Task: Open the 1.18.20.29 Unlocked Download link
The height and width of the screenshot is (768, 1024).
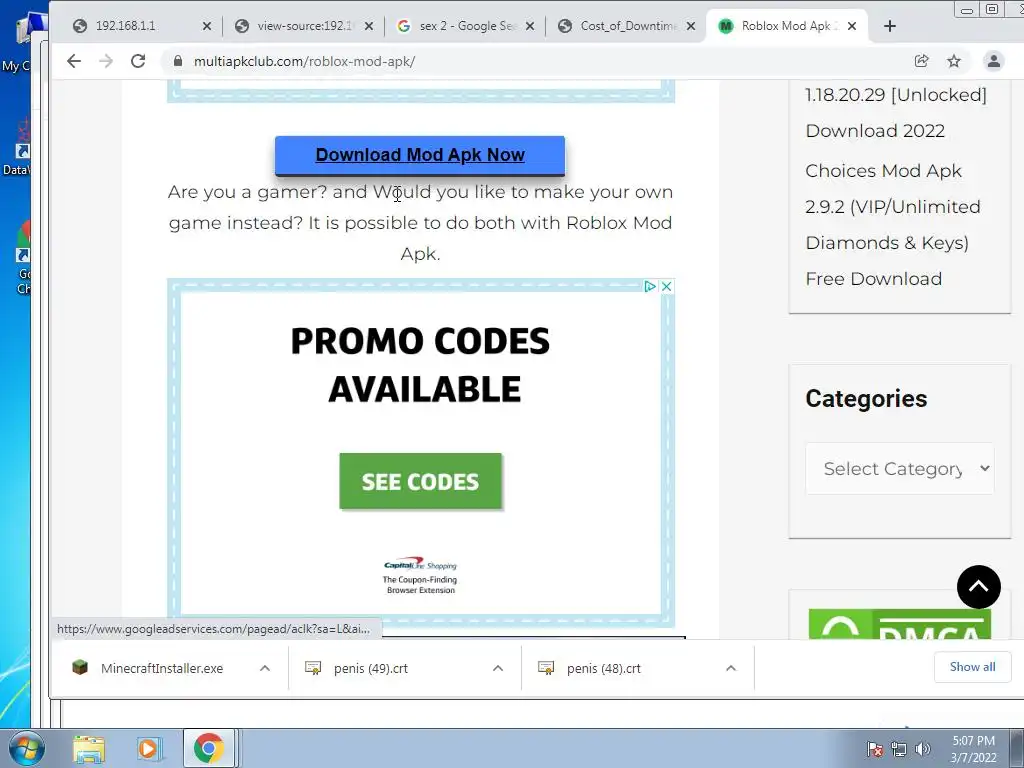Action: coord(896,112)
